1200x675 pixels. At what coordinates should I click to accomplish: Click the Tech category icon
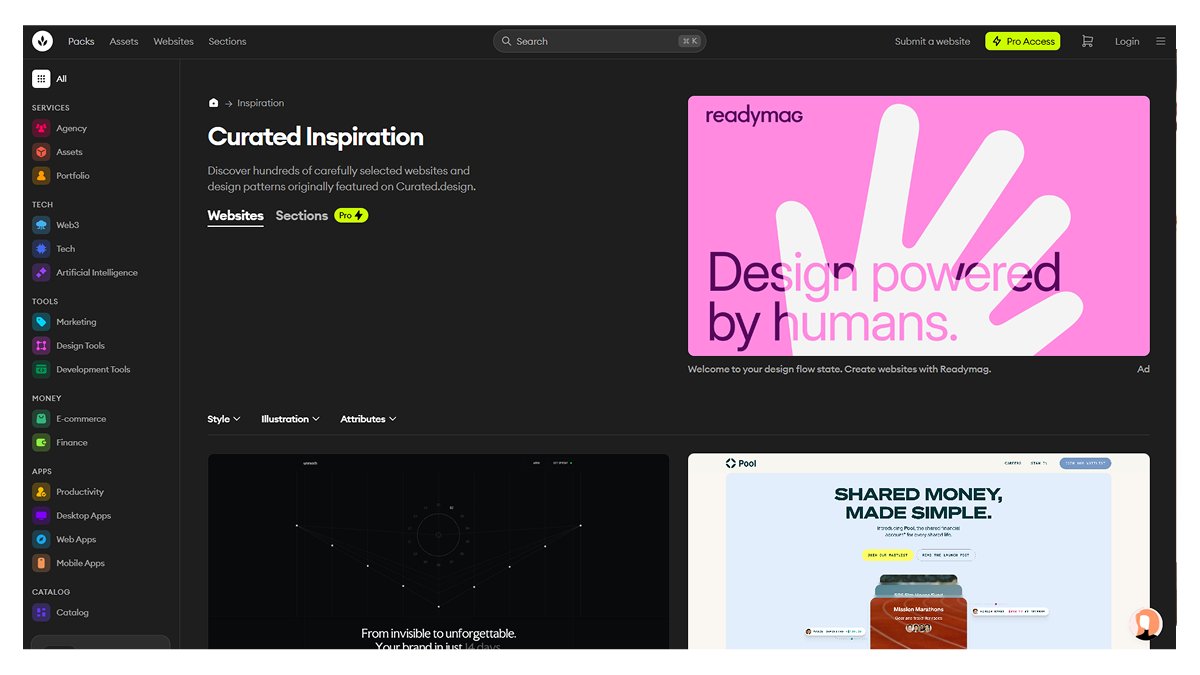pyautogui.click(x=41, y=249)
